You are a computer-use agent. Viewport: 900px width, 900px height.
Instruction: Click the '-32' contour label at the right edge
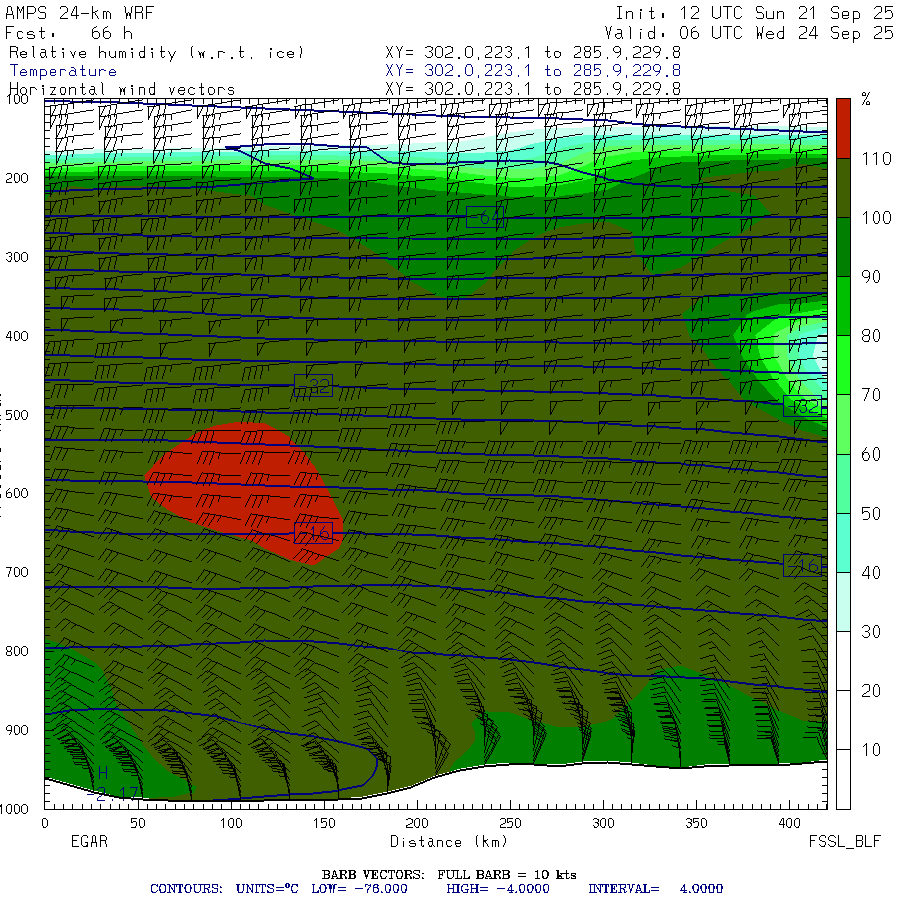(802, 406)
